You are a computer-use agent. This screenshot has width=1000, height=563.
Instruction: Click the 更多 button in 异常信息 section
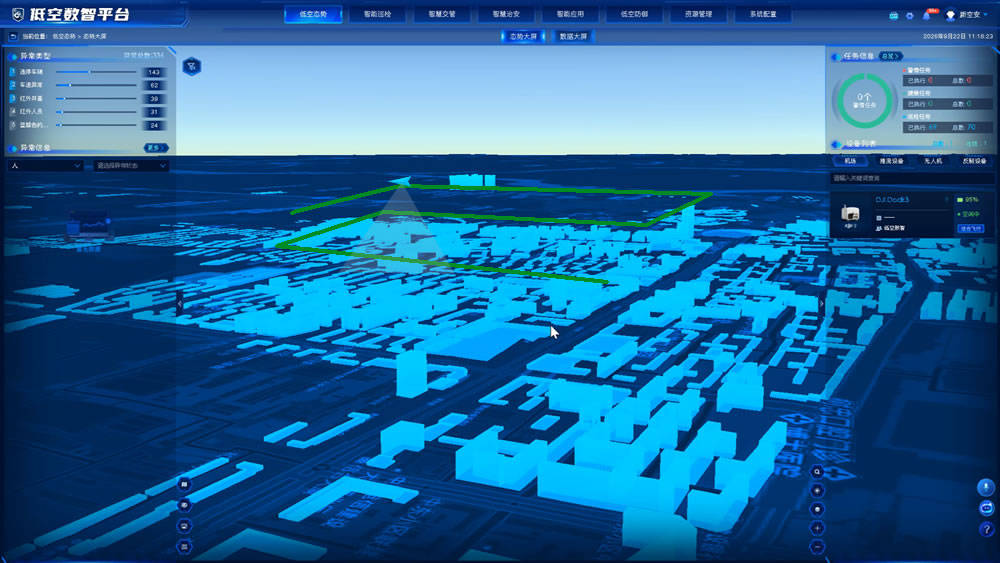point(156,148)
